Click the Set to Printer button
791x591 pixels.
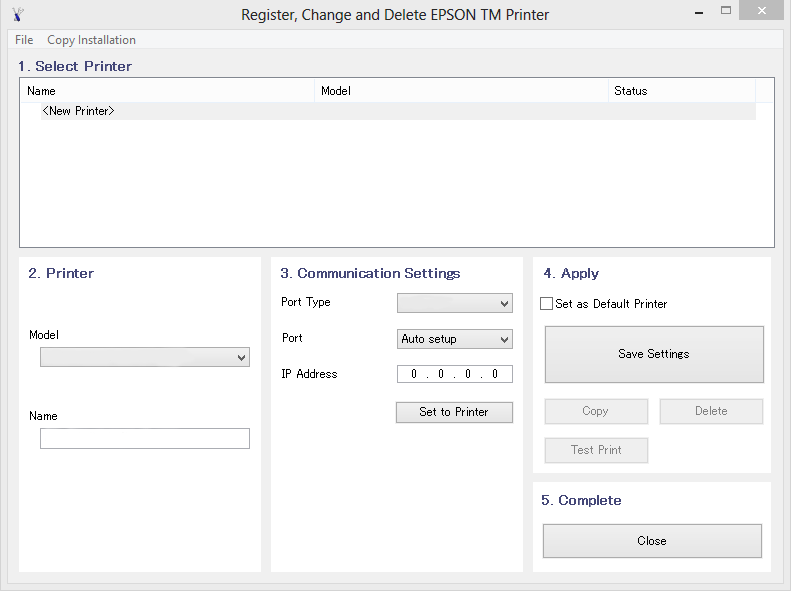(454, 412)
